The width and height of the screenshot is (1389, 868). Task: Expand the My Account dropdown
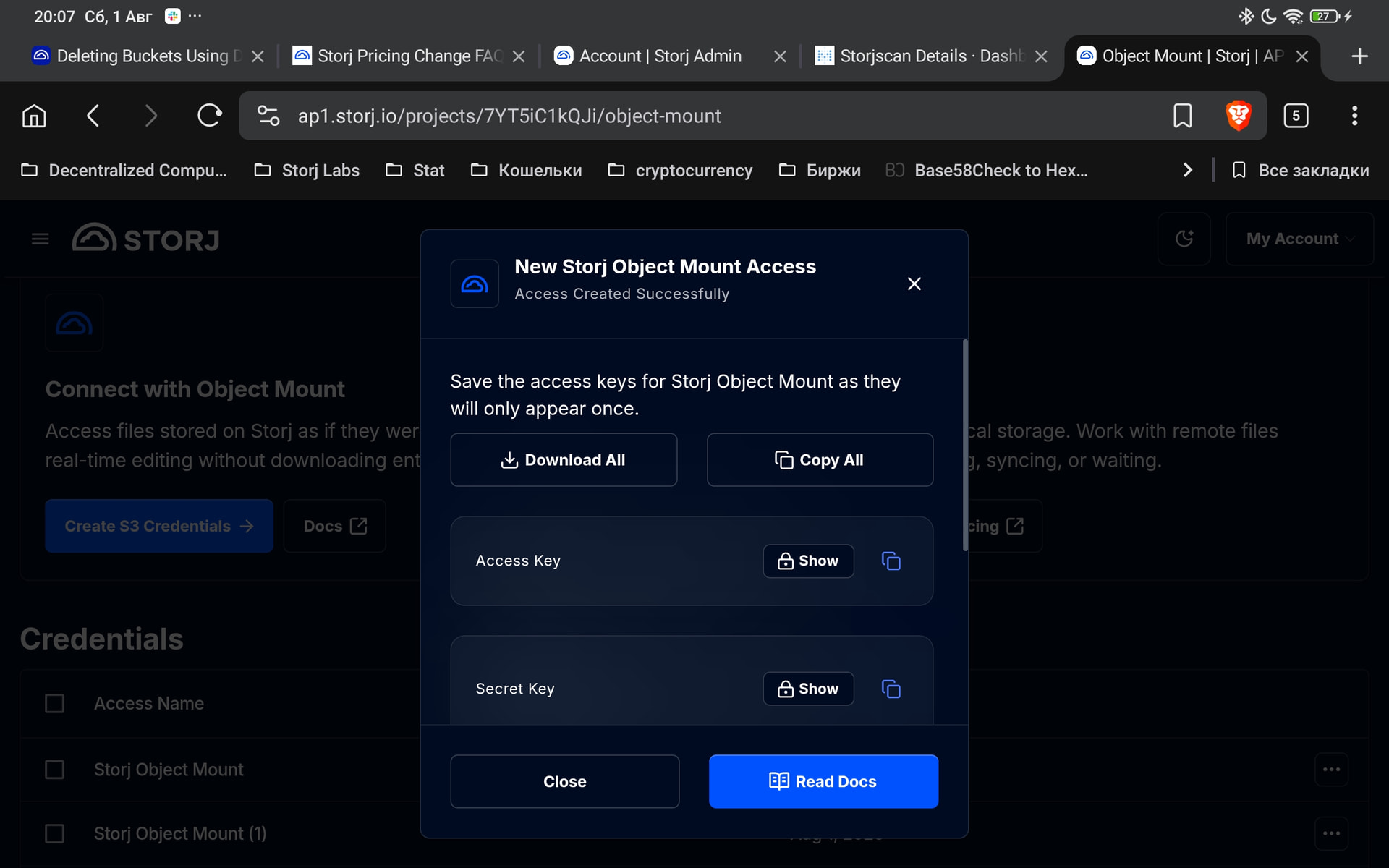[x=1299, y=239]
